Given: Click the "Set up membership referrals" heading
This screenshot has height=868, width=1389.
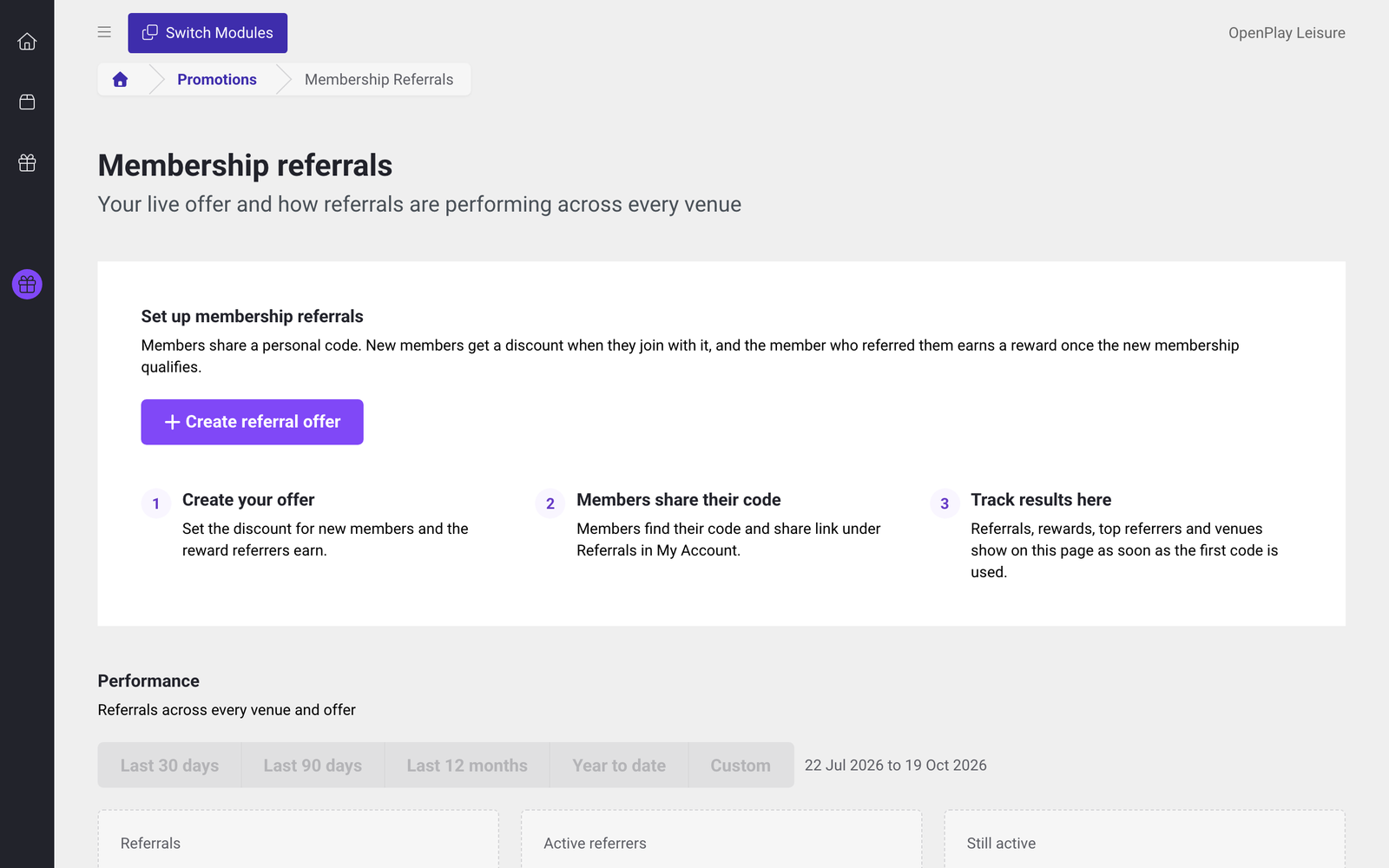Looking at the screenshot, I should [252, 317].
